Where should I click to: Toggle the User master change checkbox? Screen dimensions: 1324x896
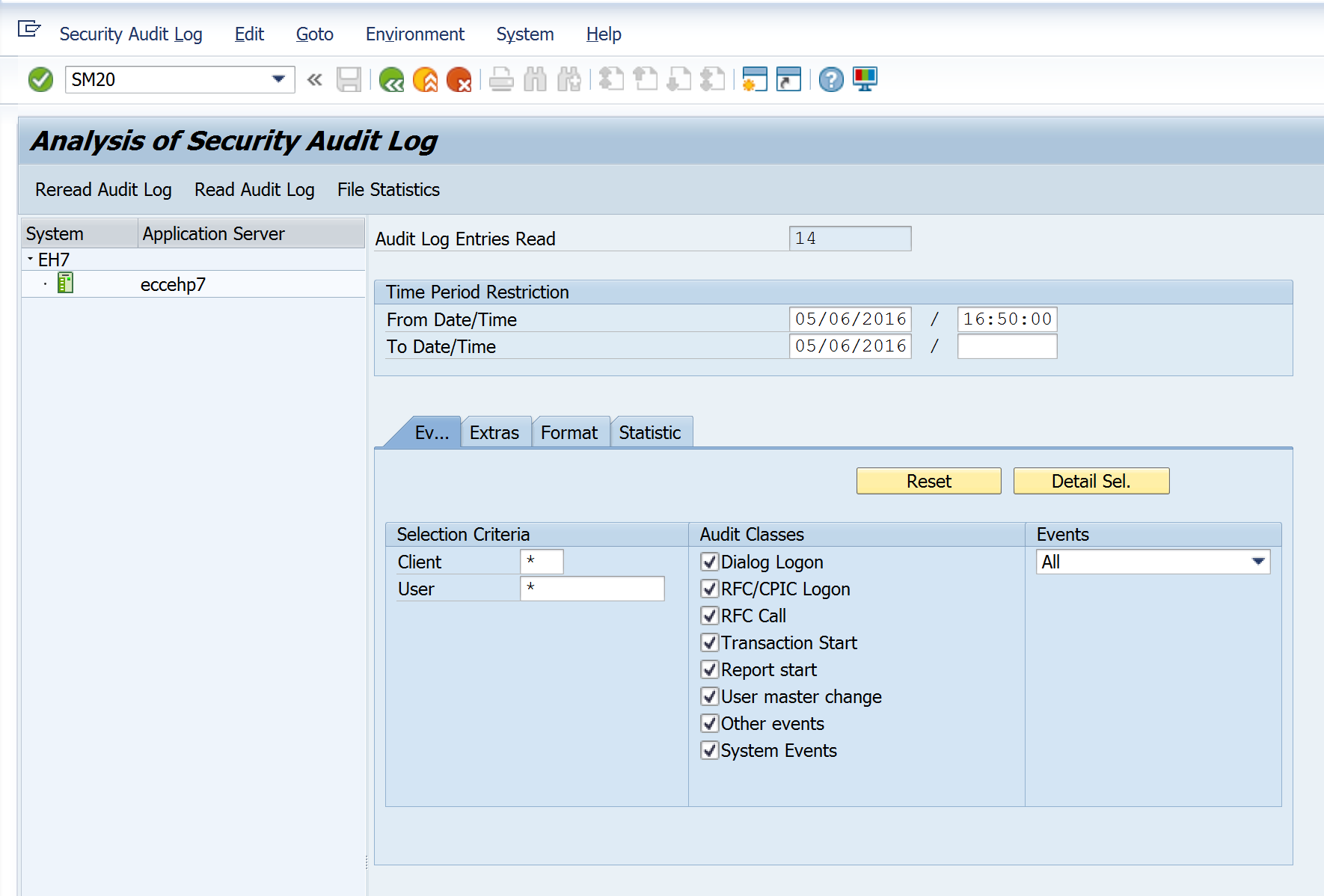click(710, 696)
